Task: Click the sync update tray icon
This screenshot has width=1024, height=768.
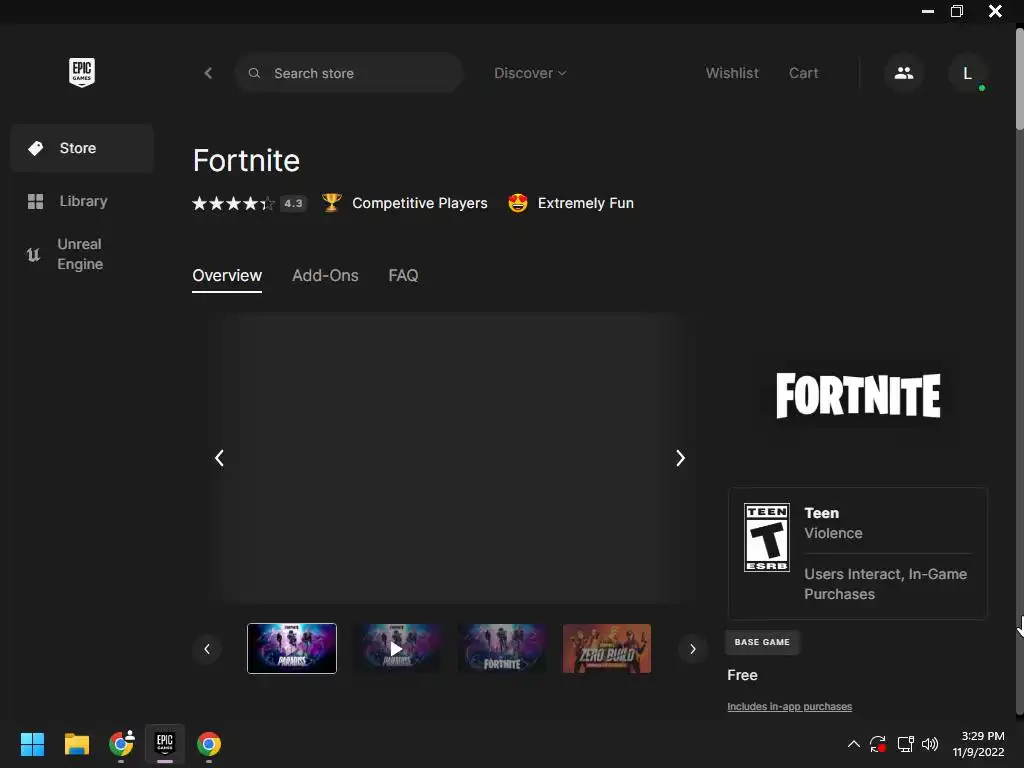Action: (878, 744)
